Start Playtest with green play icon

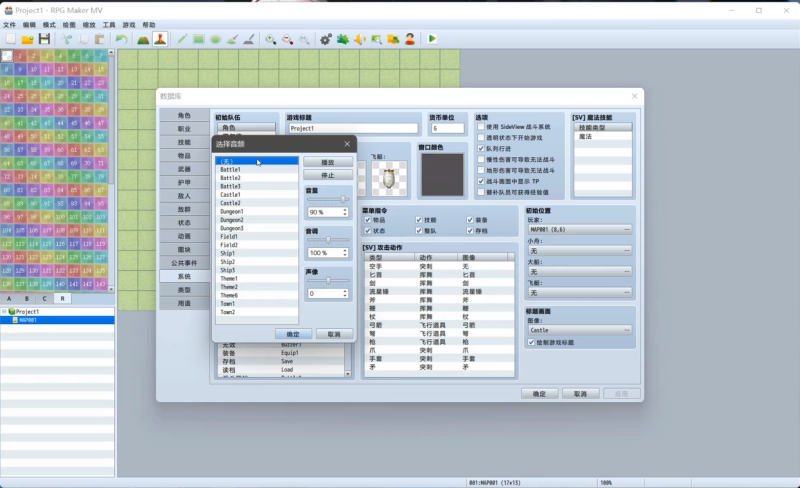432,39
